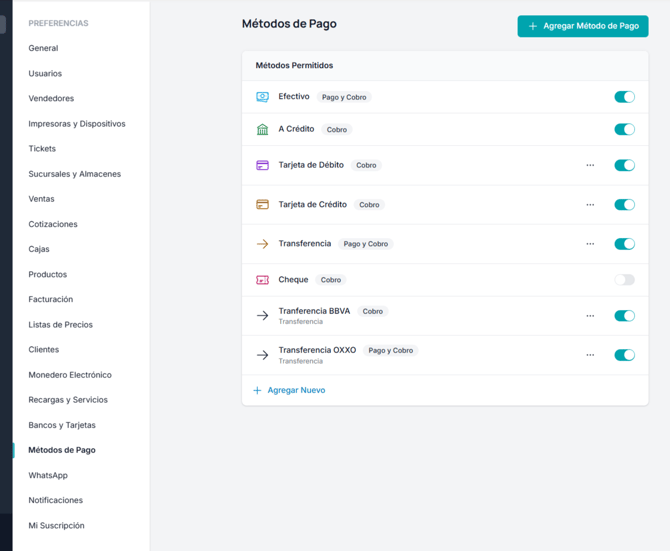
Task: Open WhatsApp settings
Action: click(48, 475)
